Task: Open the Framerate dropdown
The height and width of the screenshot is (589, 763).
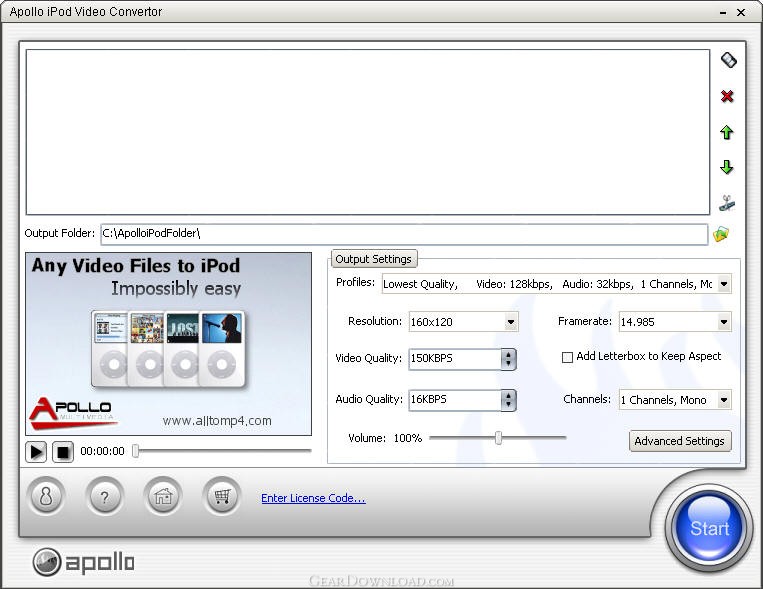Action: [x=724, y=322]
